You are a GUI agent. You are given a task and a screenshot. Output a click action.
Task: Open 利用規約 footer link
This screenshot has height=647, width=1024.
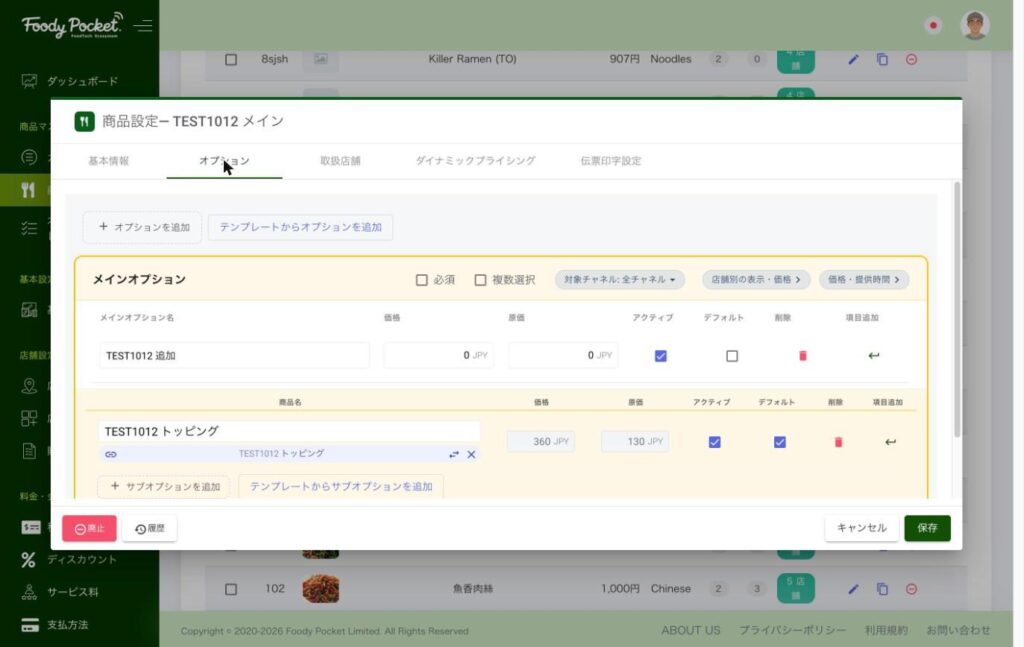(886, 631)
